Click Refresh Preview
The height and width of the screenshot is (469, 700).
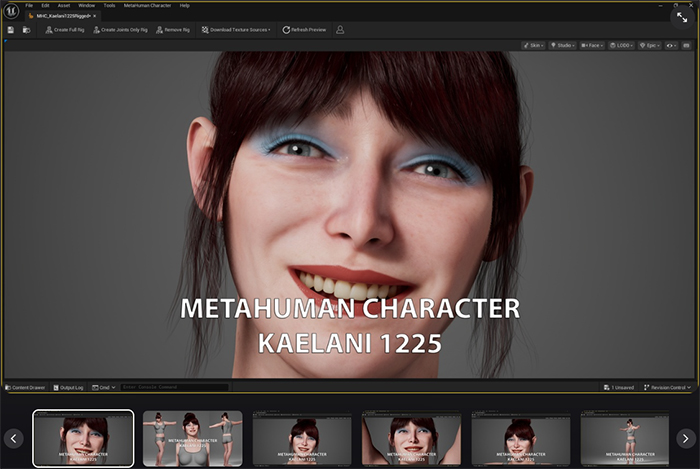(304, 30)
